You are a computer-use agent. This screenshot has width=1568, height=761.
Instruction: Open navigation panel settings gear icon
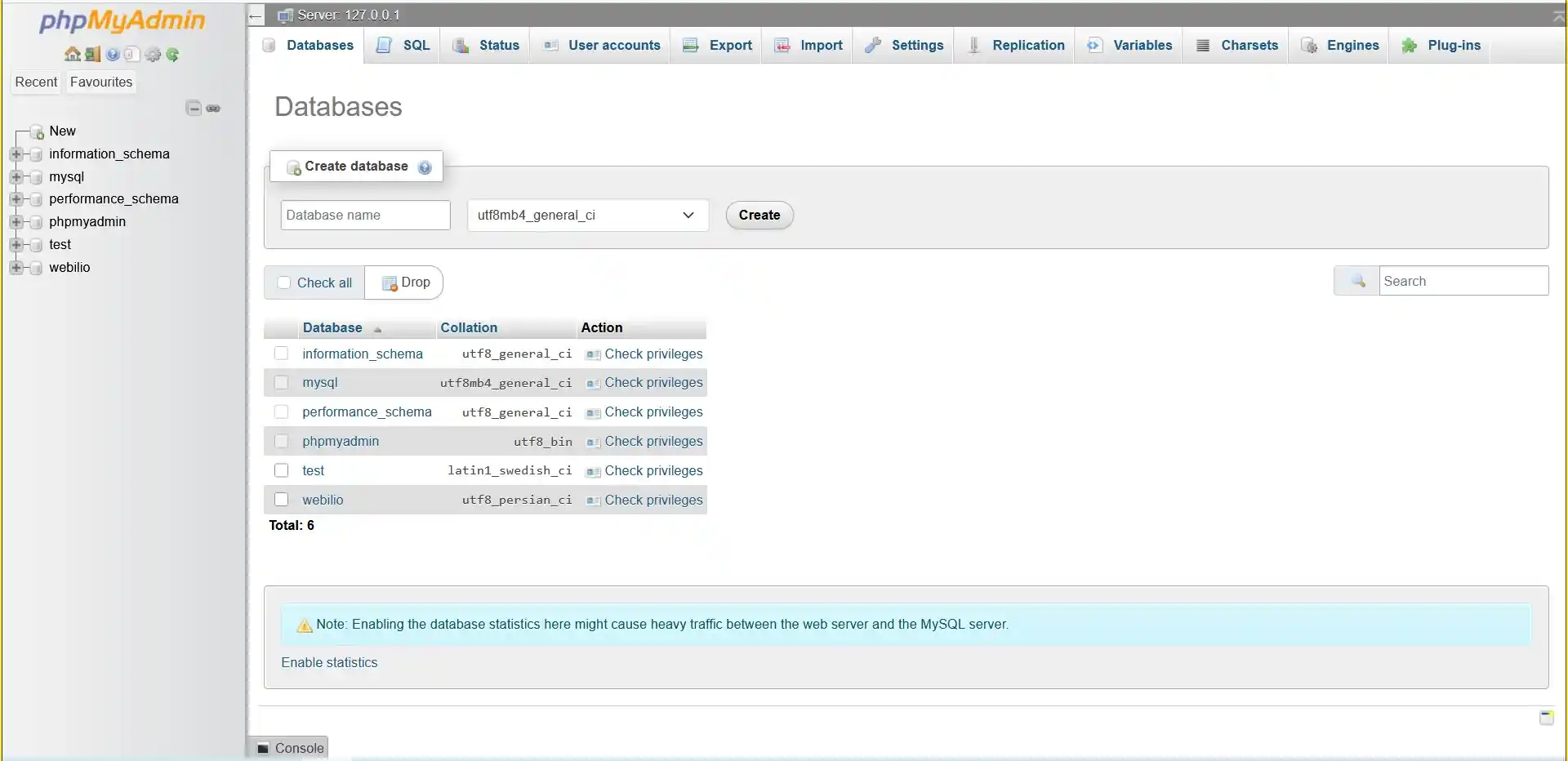click(x=153, y=55)
